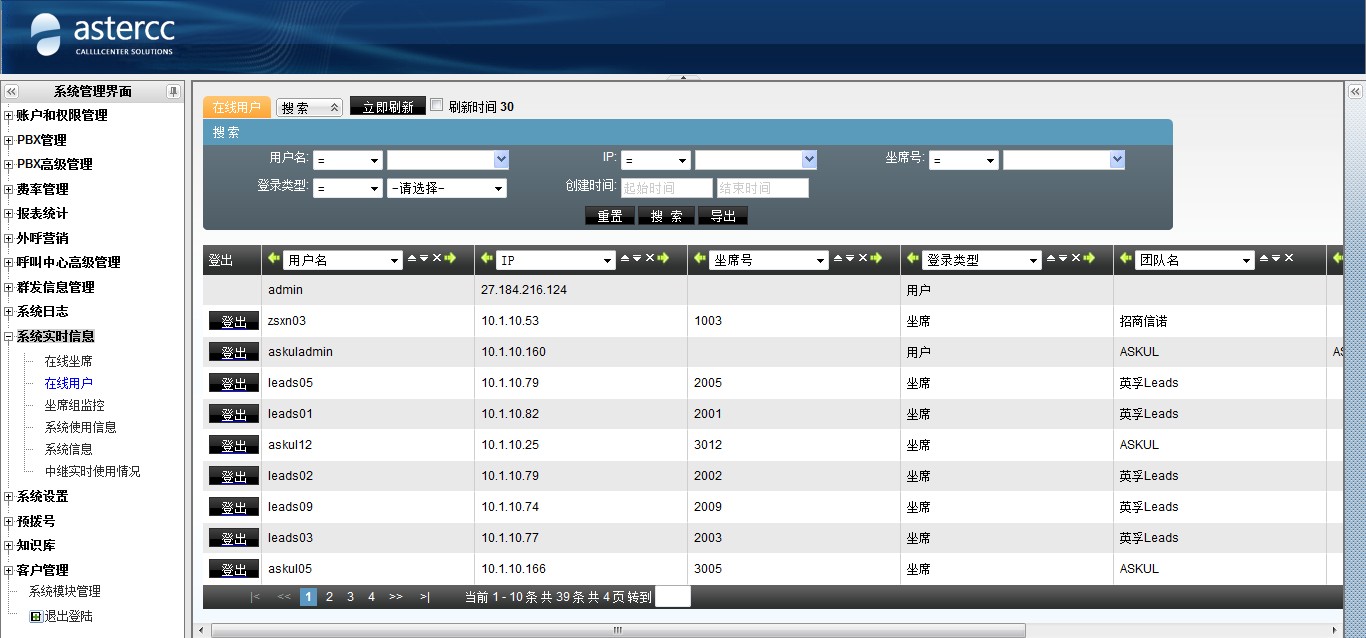Log out user zsxn03 with the 登出 button
The width and height of the screenshot is (1366, 638).
pos(233,321)
